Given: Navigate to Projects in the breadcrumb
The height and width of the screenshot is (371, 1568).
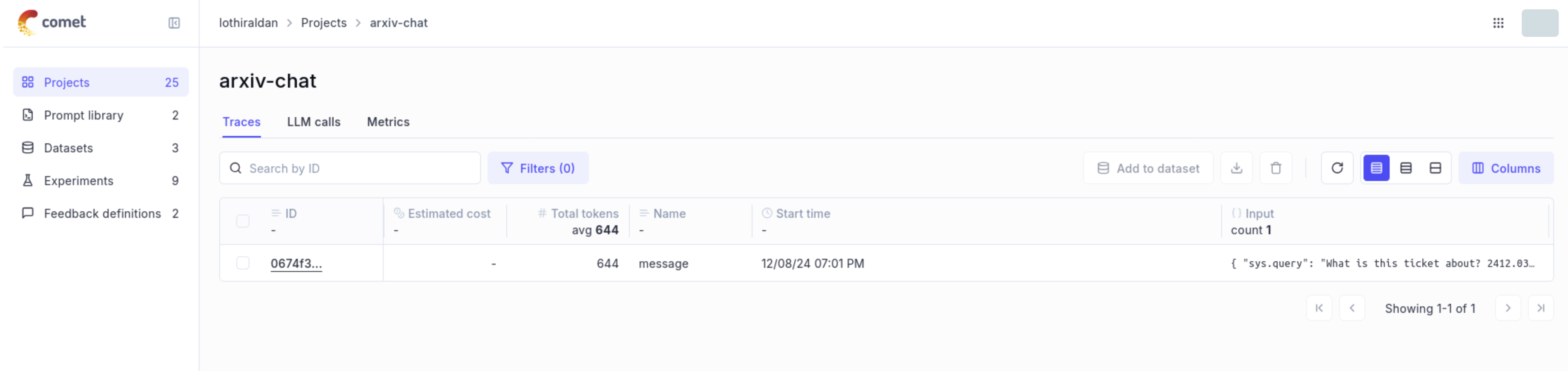Looking at the screenshot, I should click(x=323, y=23).
